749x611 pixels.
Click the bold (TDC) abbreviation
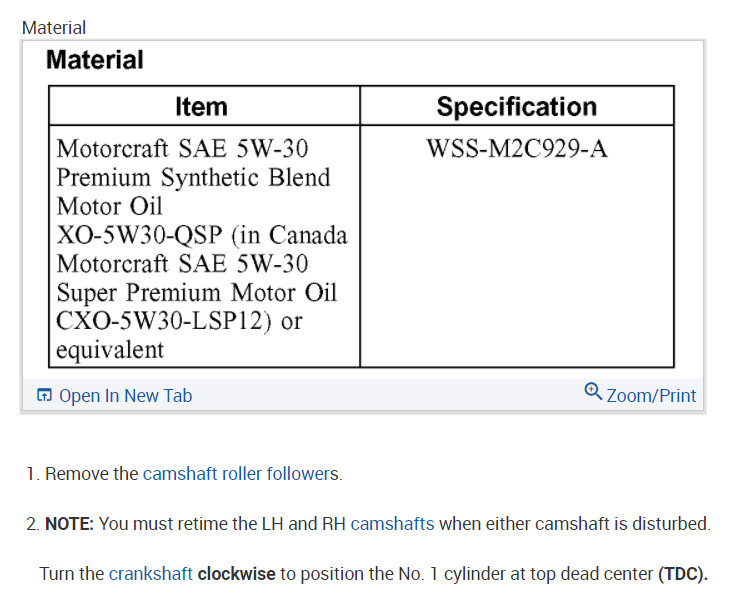click(x=682, y=574)
